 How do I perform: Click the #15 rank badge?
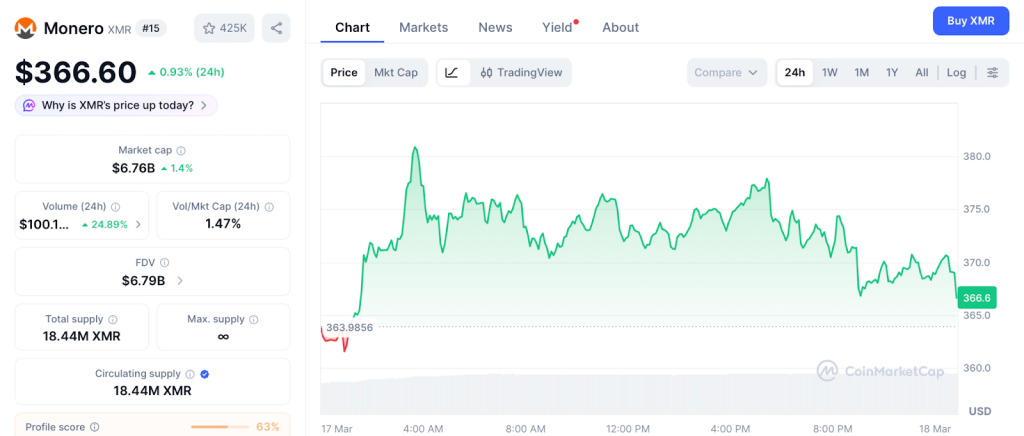coord(152,28)
